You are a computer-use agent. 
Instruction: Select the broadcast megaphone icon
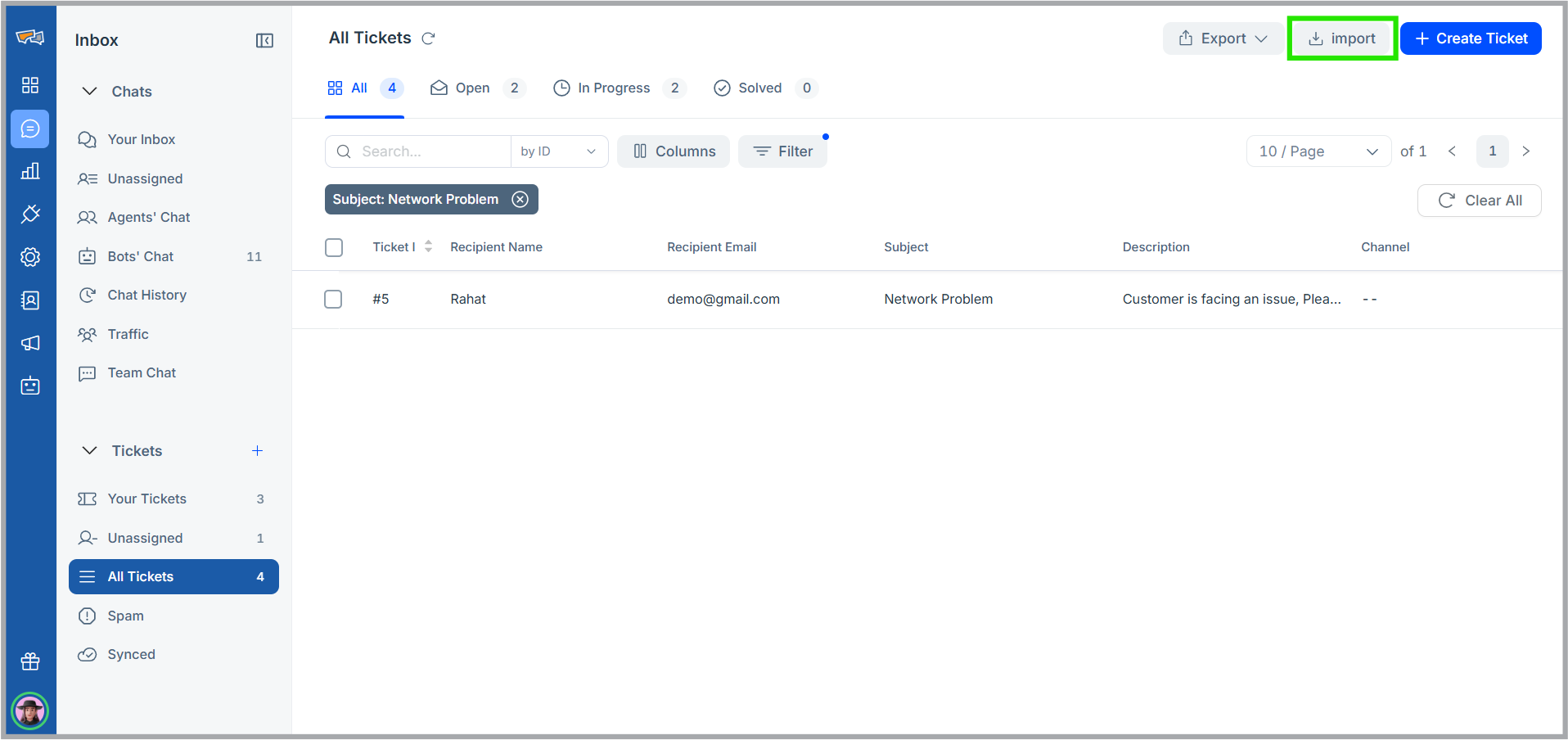tap(30, 343)
